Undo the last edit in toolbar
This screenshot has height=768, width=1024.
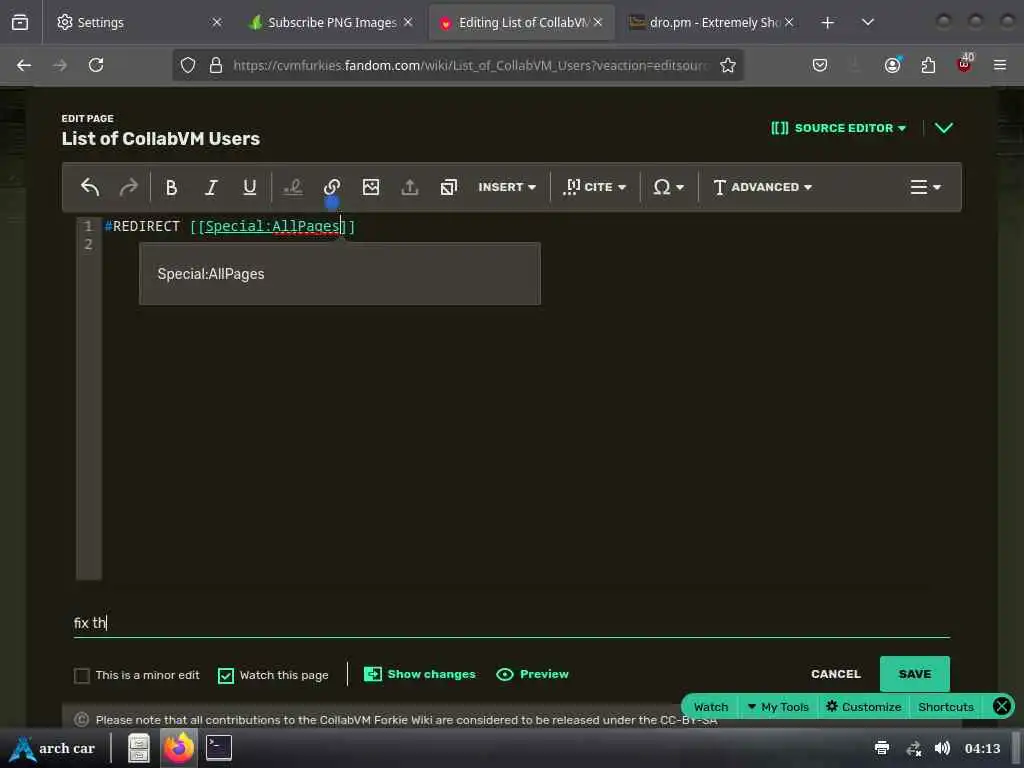click(x=89, y=187)
